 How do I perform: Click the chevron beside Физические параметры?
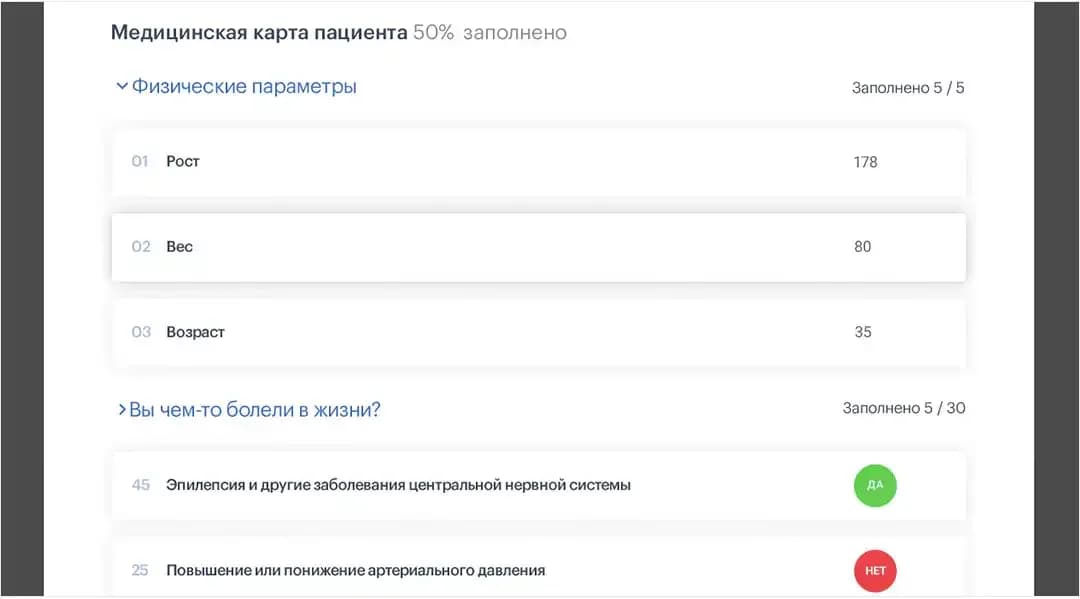120,86
